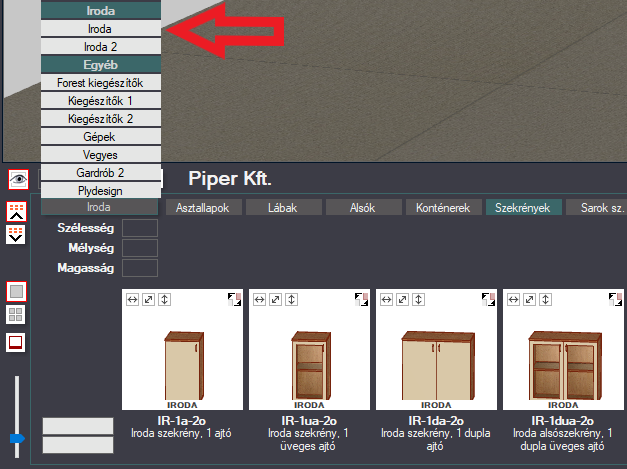
Task: Click IR-1a-2o top-right corner icon
Action: click(x=235, y=299)
